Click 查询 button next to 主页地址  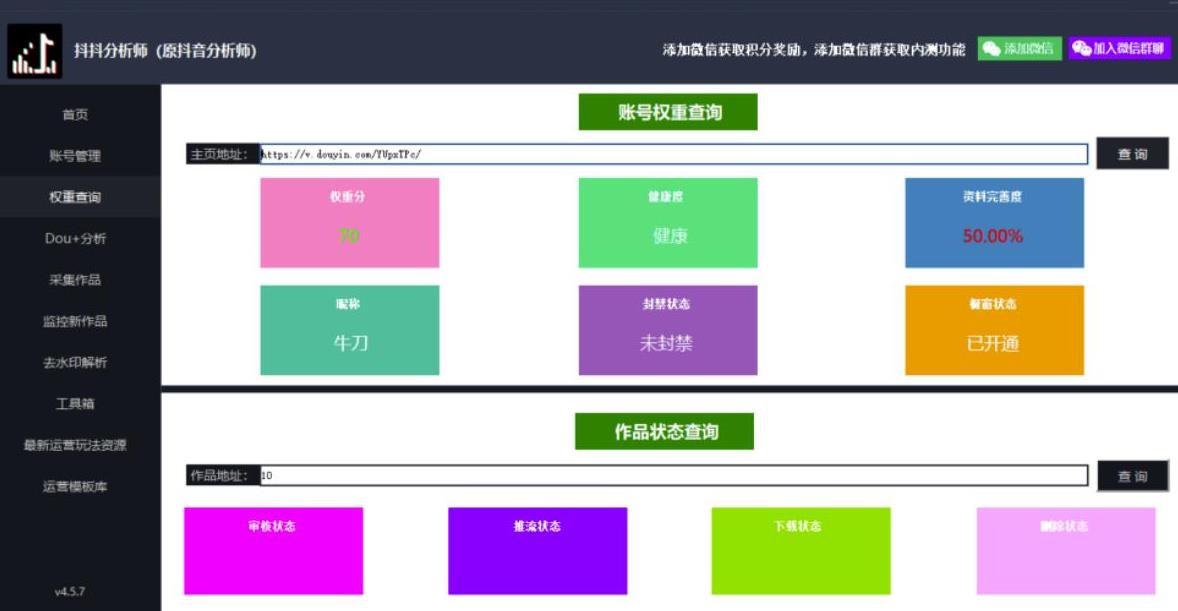coord(1132,153)
